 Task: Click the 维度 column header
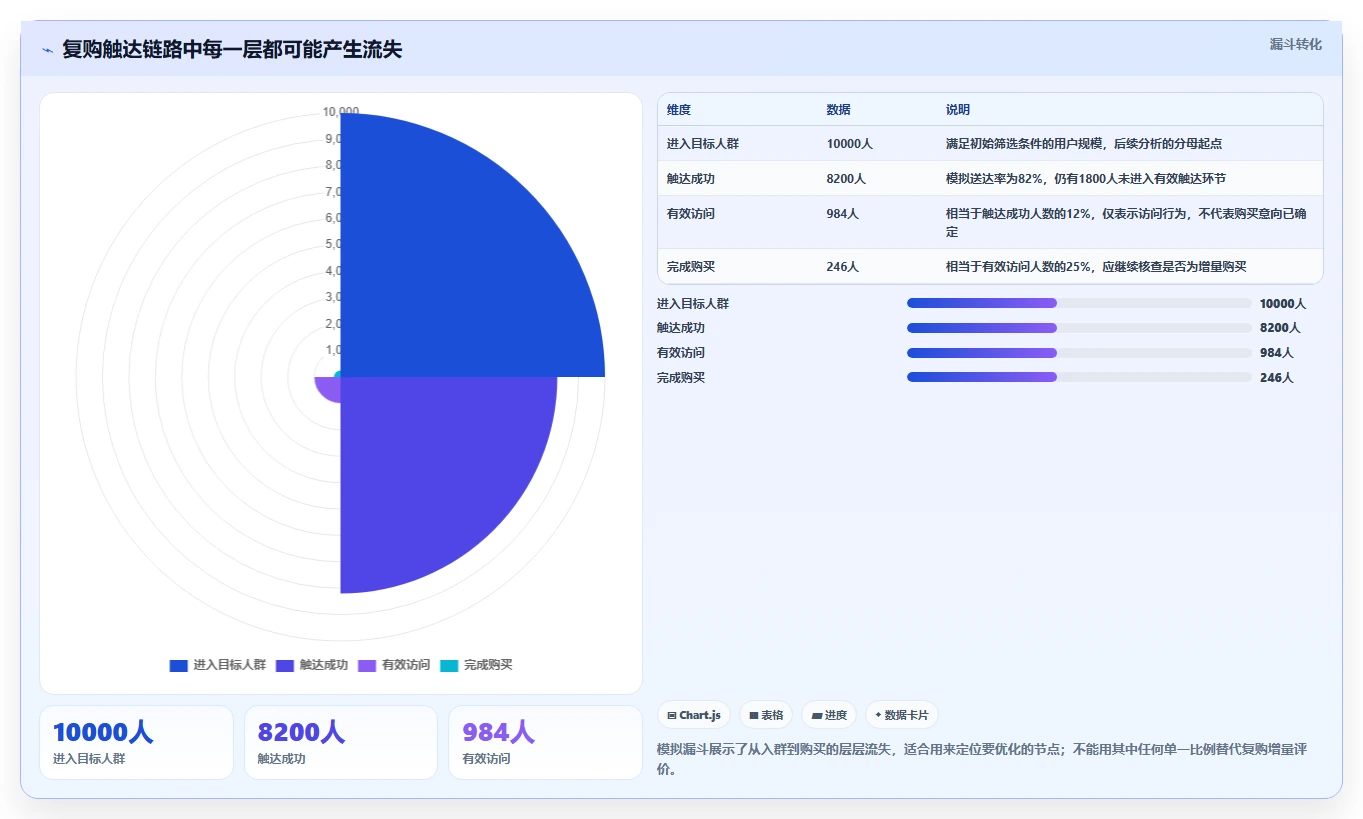[x=679, y=110]
